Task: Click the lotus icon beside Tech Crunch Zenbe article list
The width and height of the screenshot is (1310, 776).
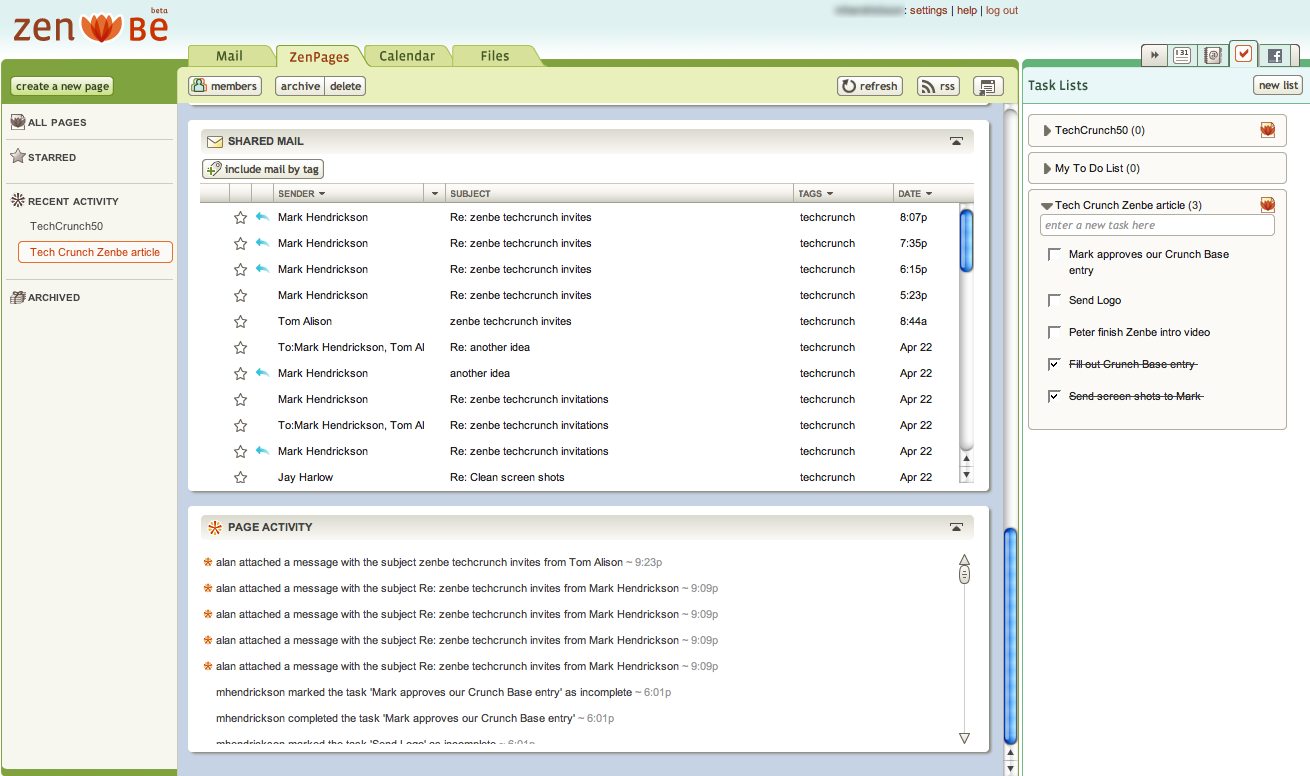Action: coord(1267,205)
